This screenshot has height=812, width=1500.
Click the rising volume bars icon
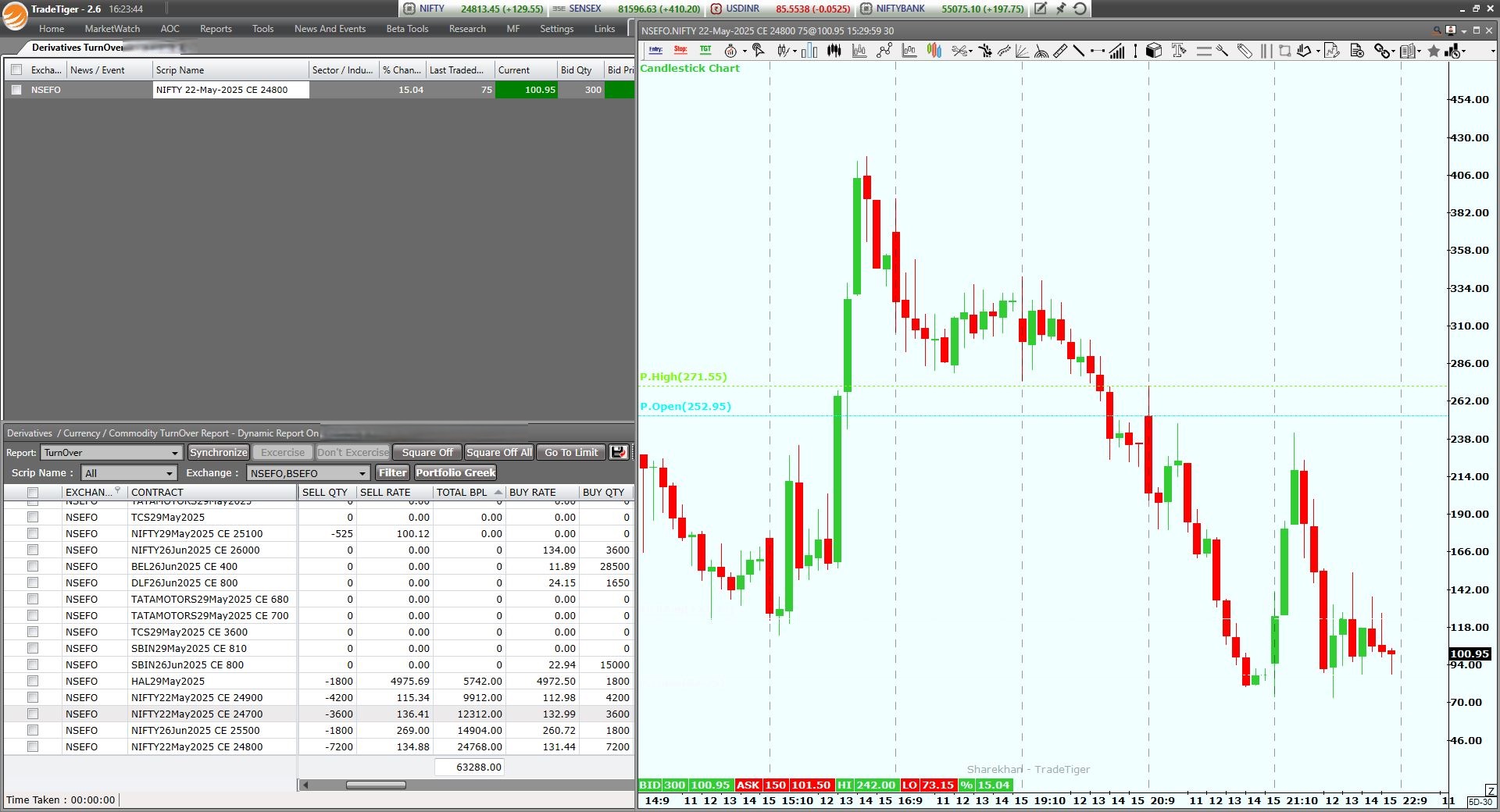pyautogui.click(x=1117, y=51)
